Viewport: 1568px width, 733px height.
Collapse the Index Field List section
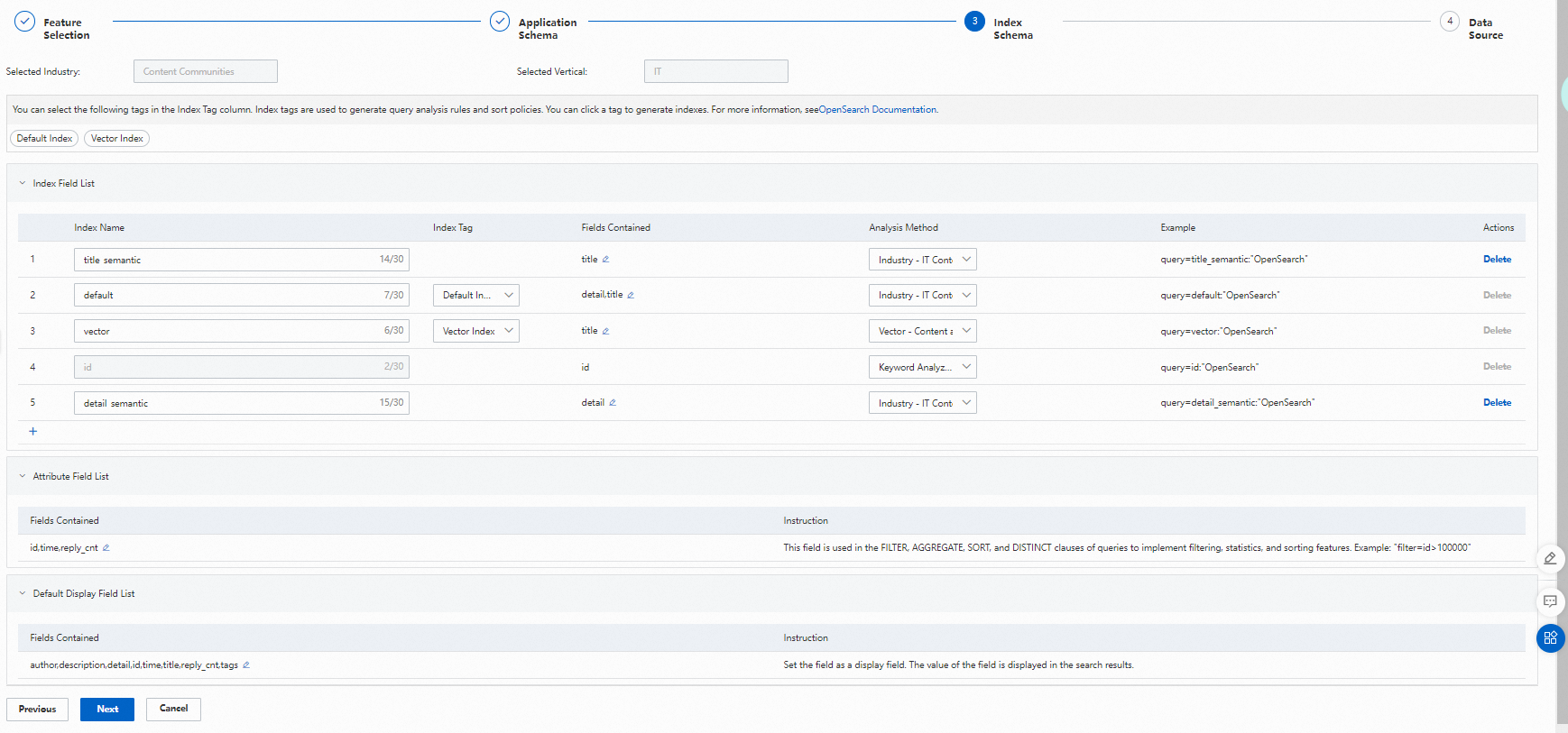tap(23, 183)
